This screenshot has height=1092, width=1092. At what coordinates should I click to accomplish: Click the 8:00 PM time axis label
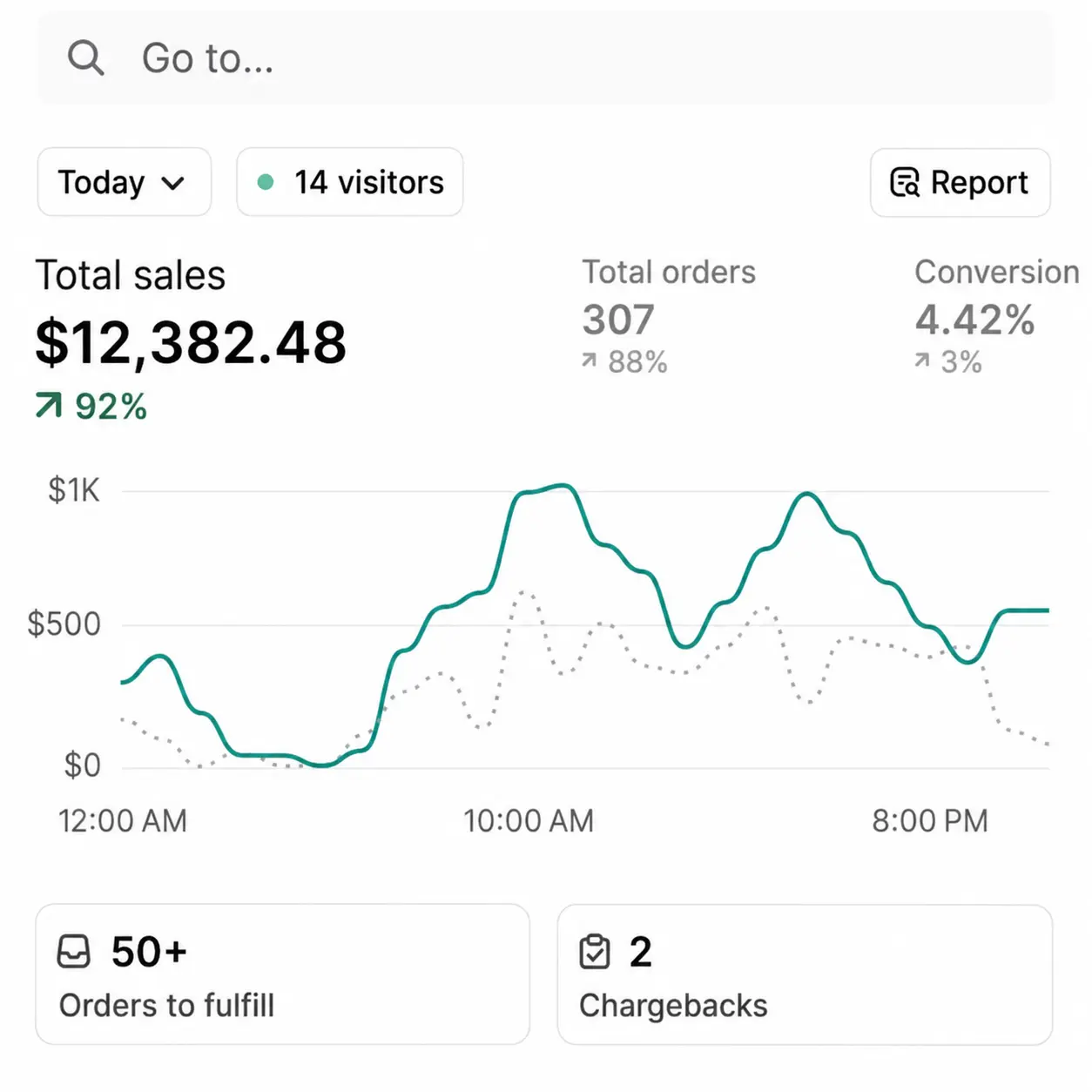coord(930,821)
